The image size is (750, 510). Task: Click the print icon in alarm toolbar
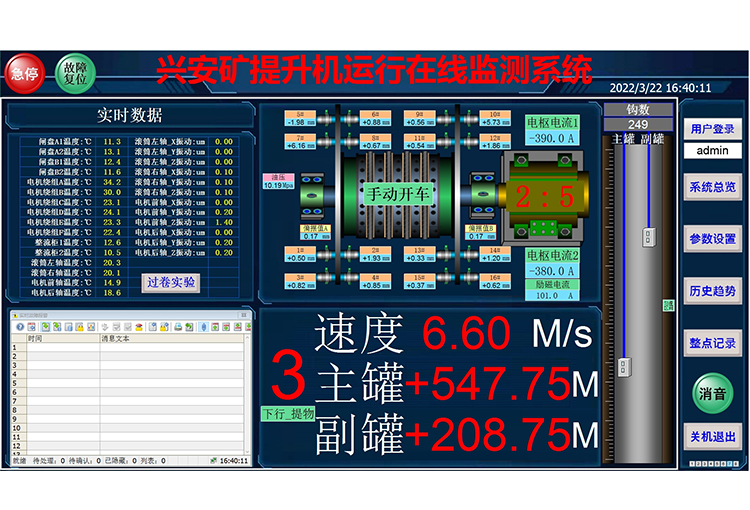pyautogui.click(x=177, y=327)
